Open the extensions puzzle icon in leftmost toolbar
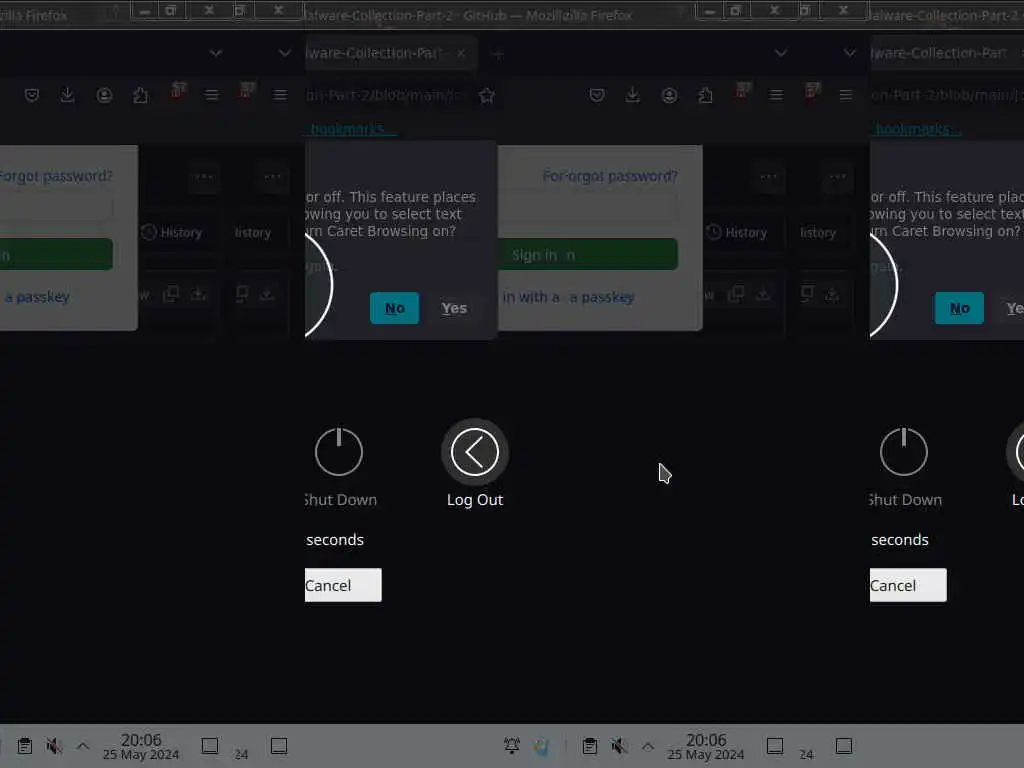Viewport: 1024px width, 768px height. pyautogui.click(x=140, y=95)
